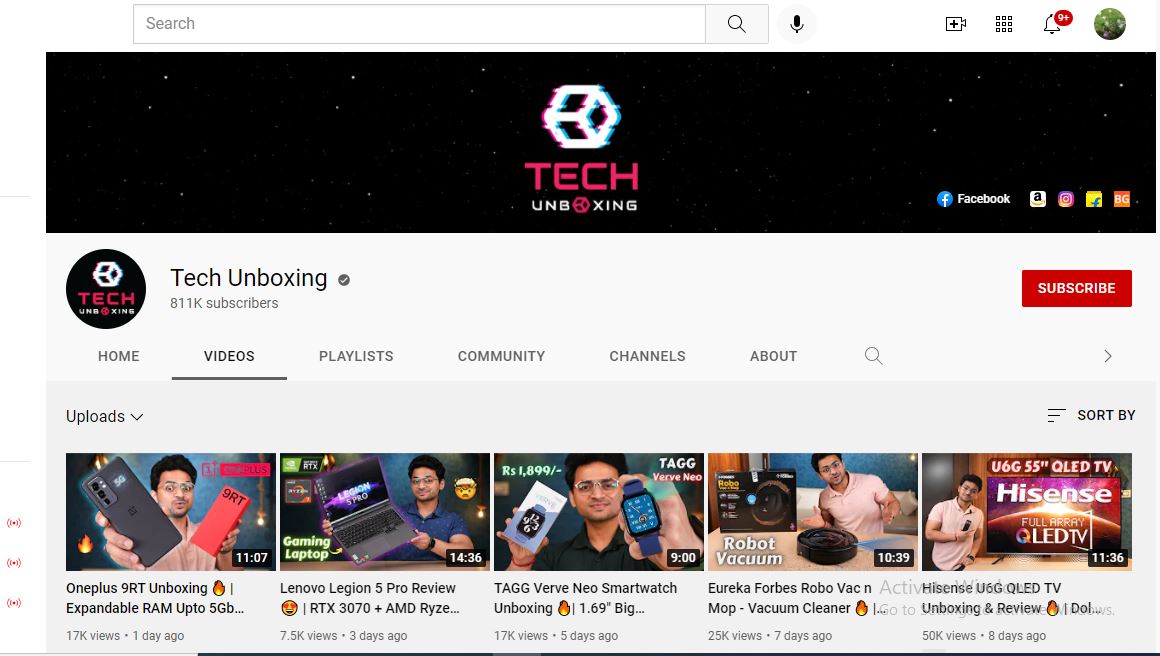Expand the Uploads dropdown
1160x656 pixels.
point(104,416)
